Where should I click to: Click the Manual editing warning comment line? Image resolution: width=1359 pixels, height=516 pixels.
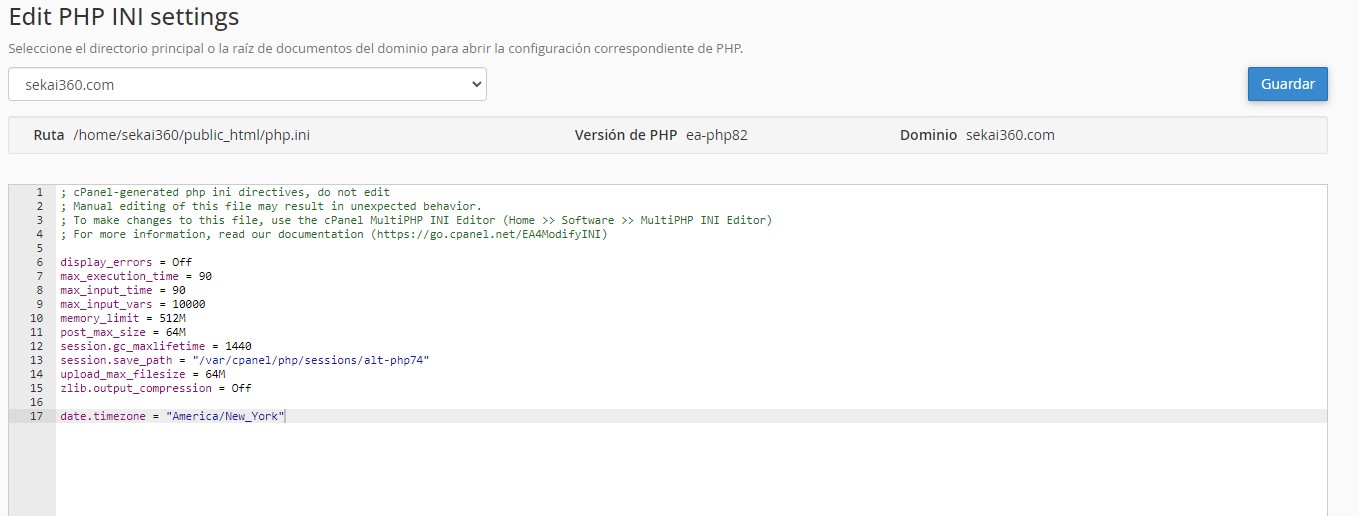pos(271,206)
